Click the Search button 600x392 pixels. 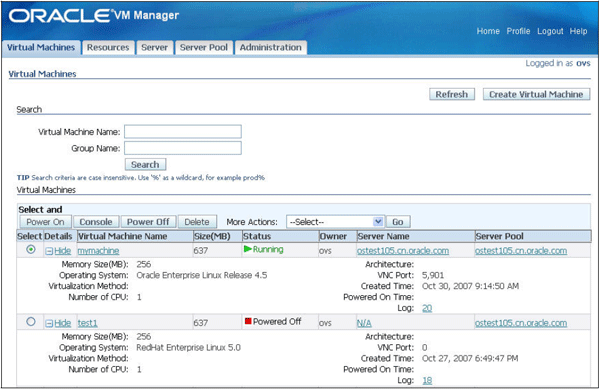click(145, 164)
